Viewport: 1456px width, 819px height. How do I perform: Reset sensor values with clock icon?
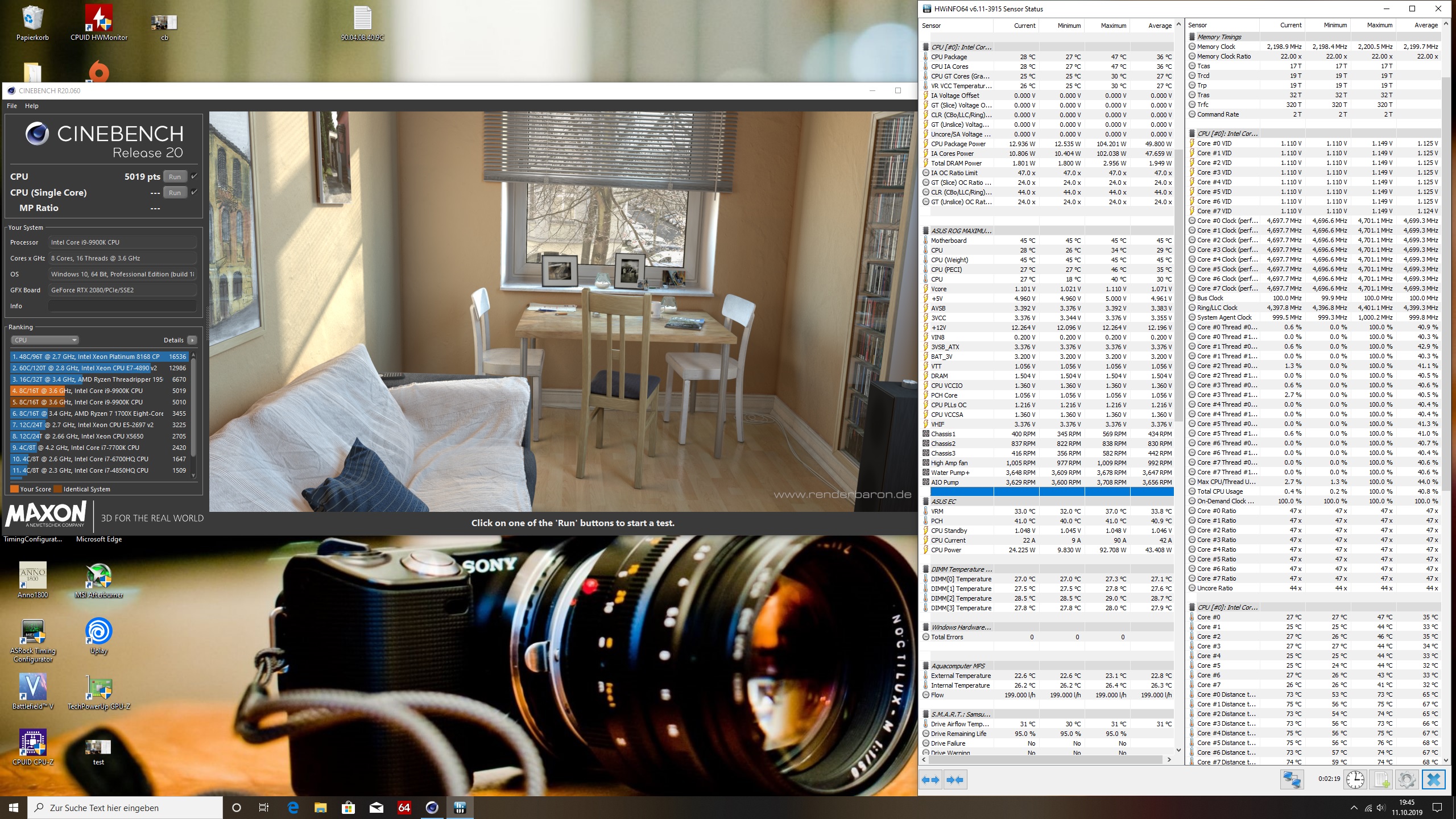[1355, 779]
